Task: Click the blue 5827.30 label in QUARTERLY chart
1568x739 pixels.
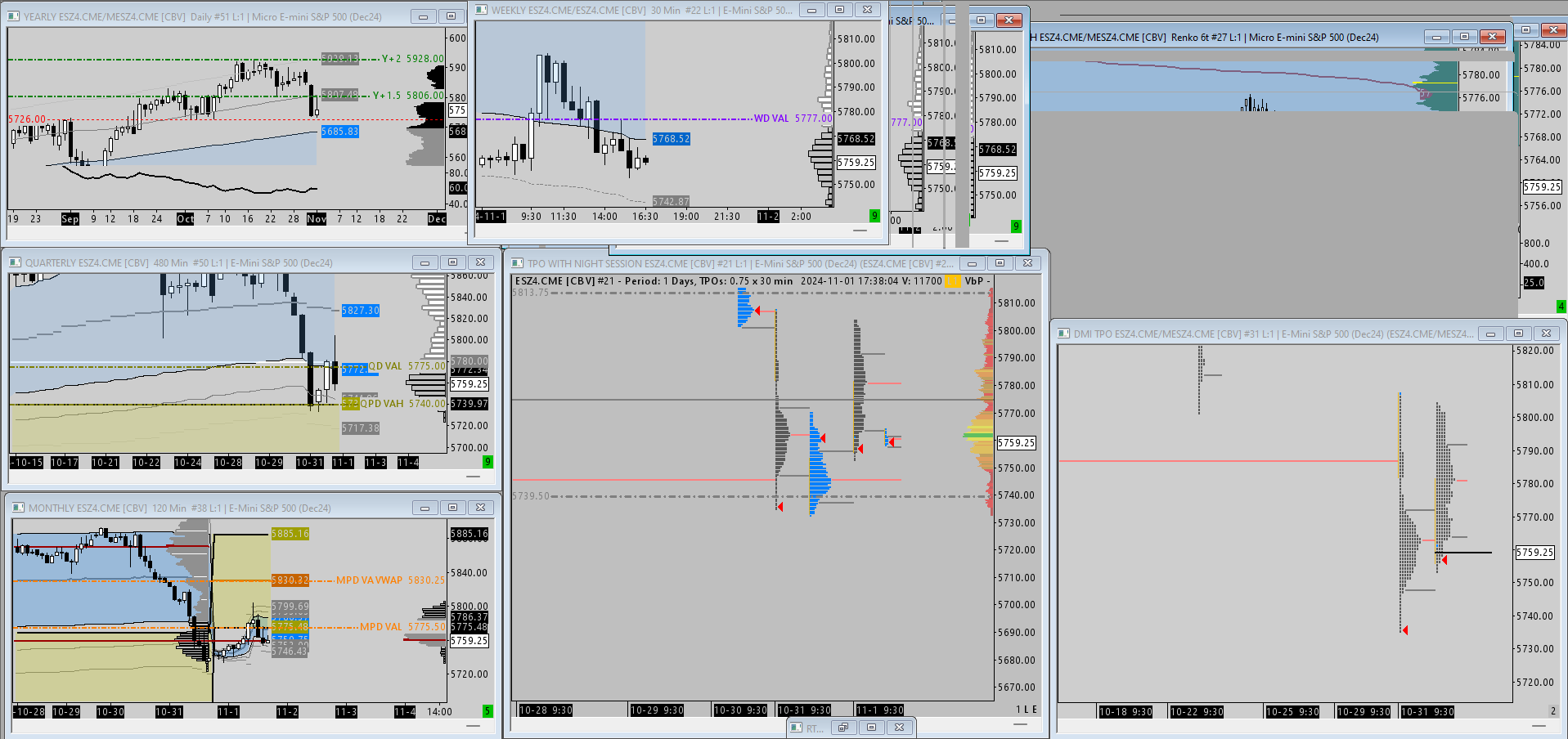Action: 361,311
